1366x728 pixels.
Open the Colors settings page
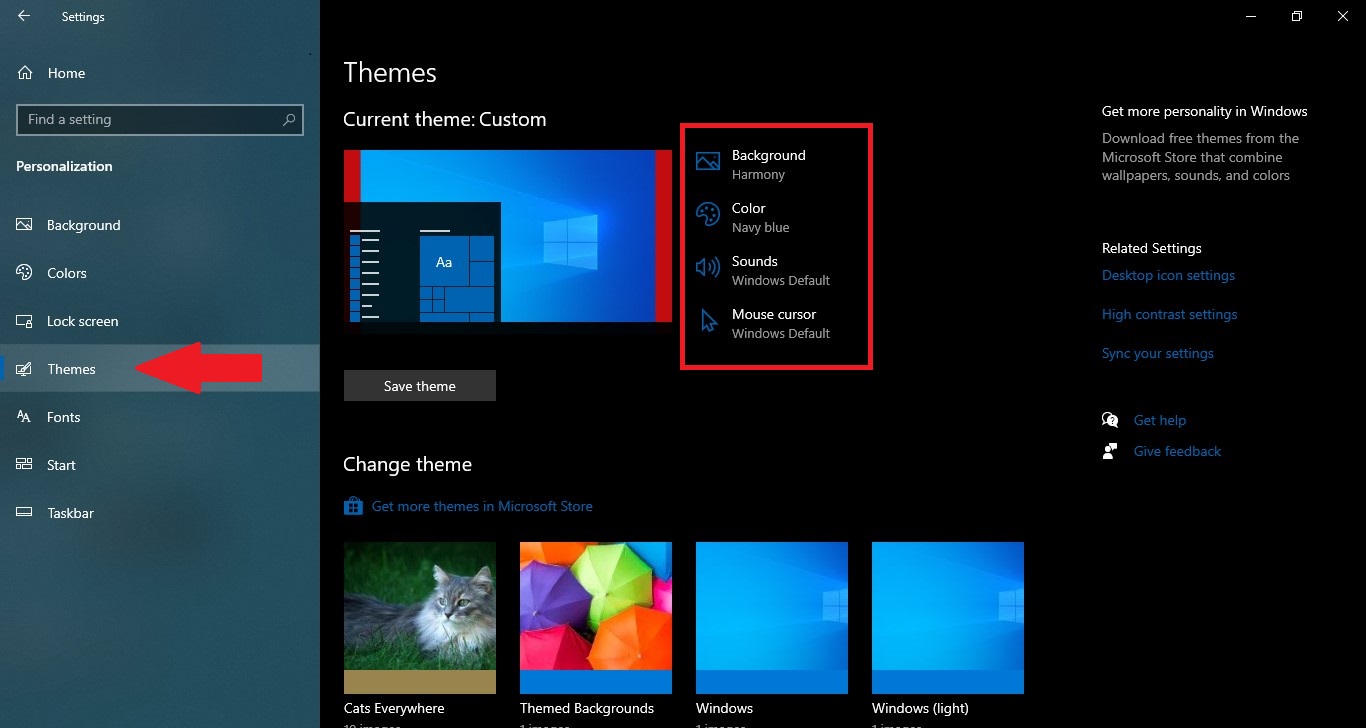pos(160,273)
